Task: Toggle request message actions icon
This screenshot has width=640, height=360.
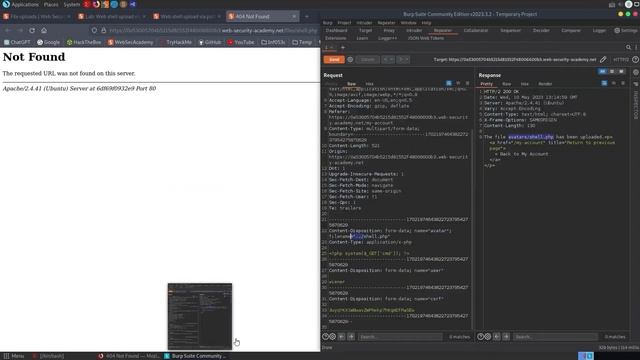Action: pos(449,83)
